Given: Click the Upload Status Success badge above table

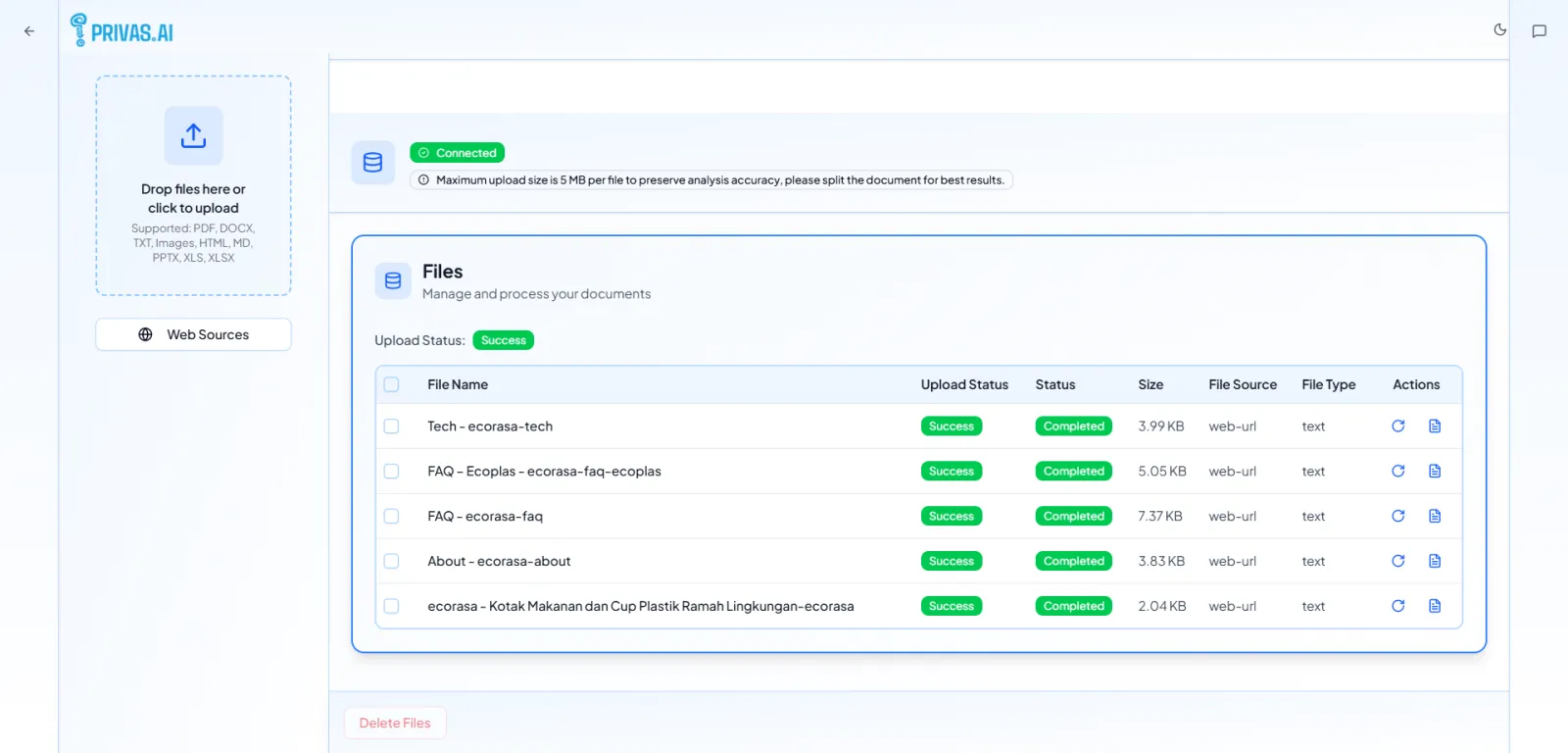Looking at the screenshot, I should tap(504, 341).
